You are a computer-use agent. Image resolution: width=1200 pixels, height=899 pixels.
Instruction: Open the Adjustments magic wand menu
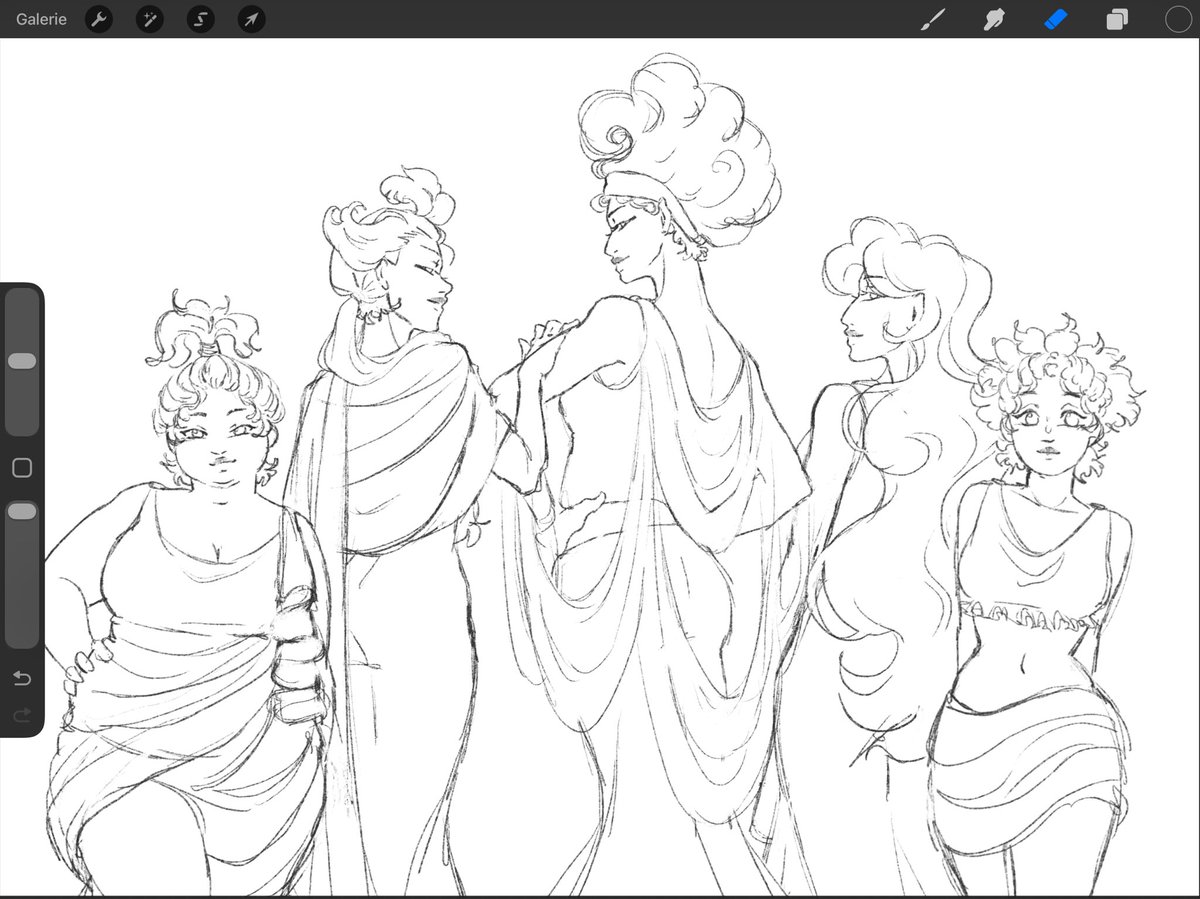pyautogui.click(x=149, y=19)
